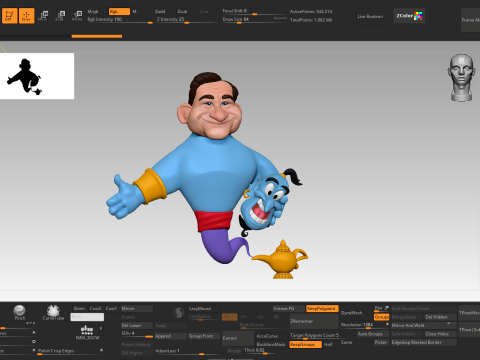Click the DynaMesh button

tap(356, 313)
